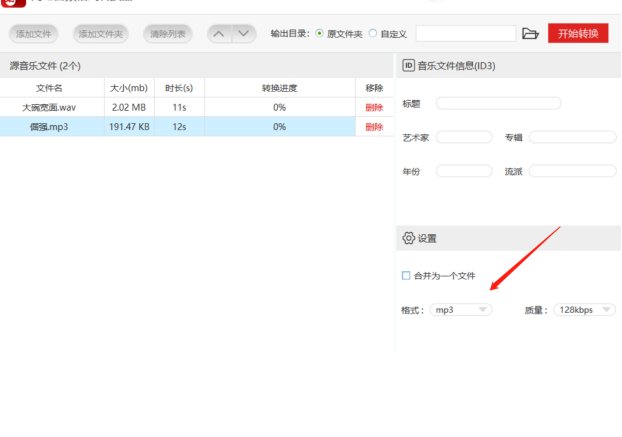Click the 12s duration cell
The height and width of the screenshot is (437, 622).
(179, 127)
